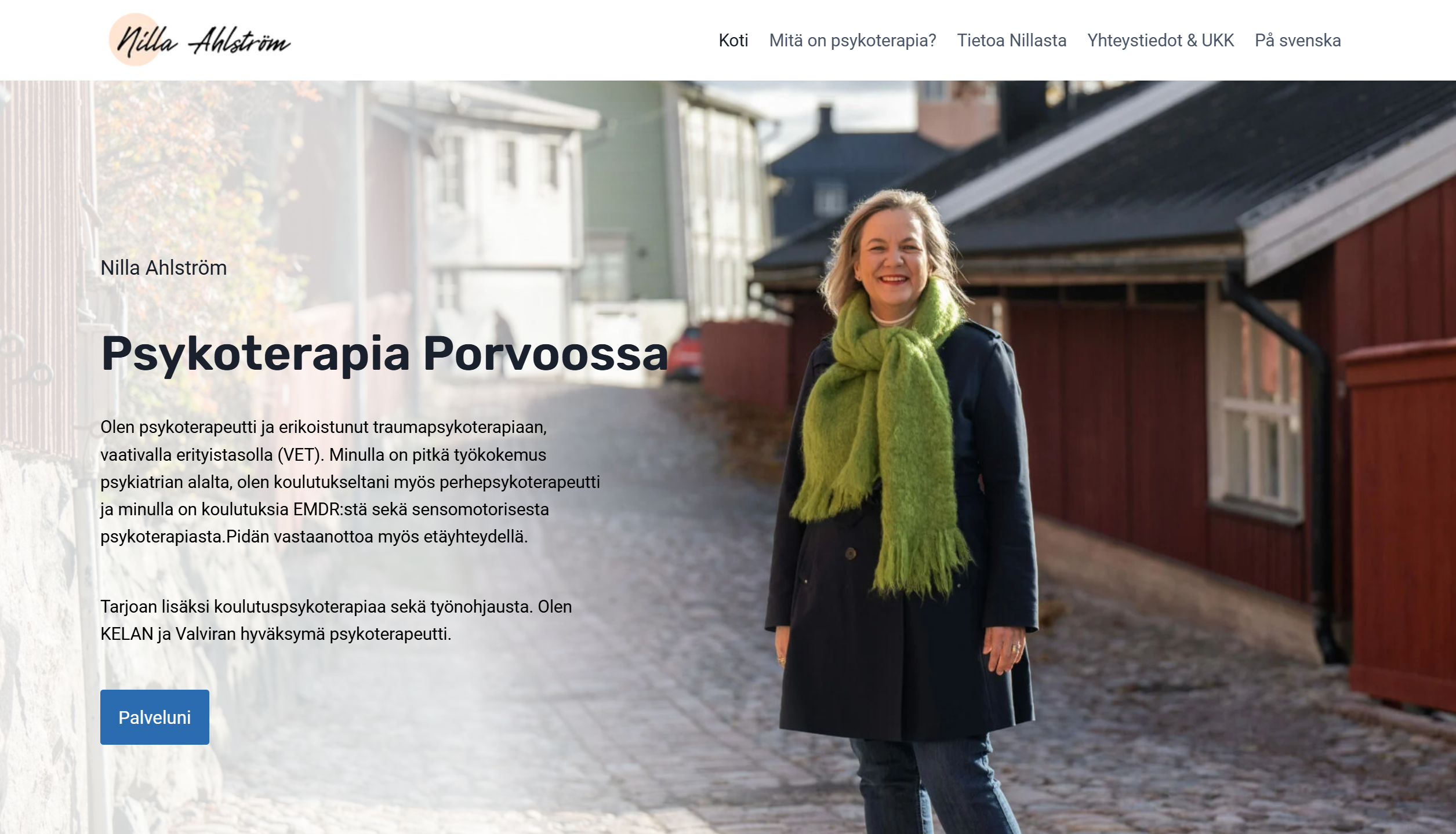Click the red car in the background
Screen dimensions: 1456x834
(685, 354)
